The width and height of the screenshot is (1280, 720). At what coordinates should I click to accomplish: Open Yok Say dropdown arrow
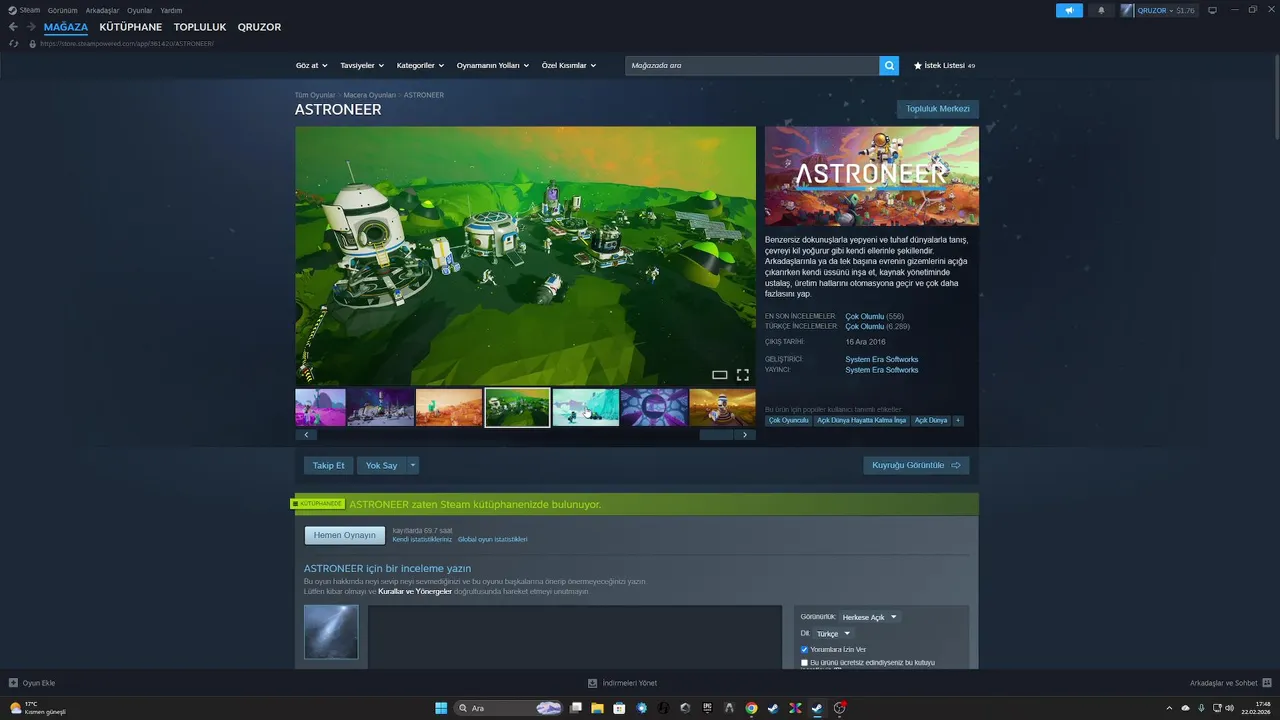[x=413, y=465]
